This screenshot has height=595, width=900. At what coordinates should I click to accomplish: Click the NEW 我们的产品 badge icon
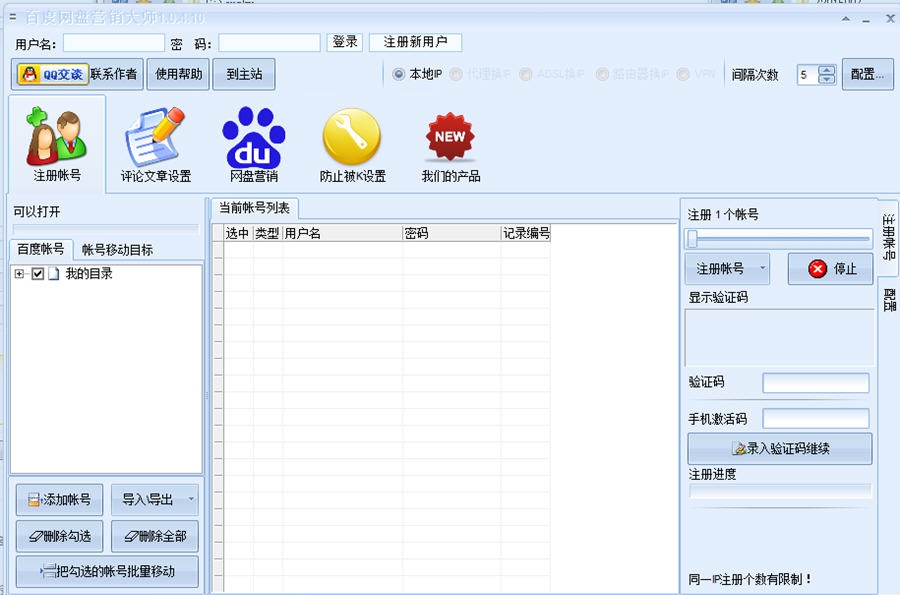click(x=448, y=135)
